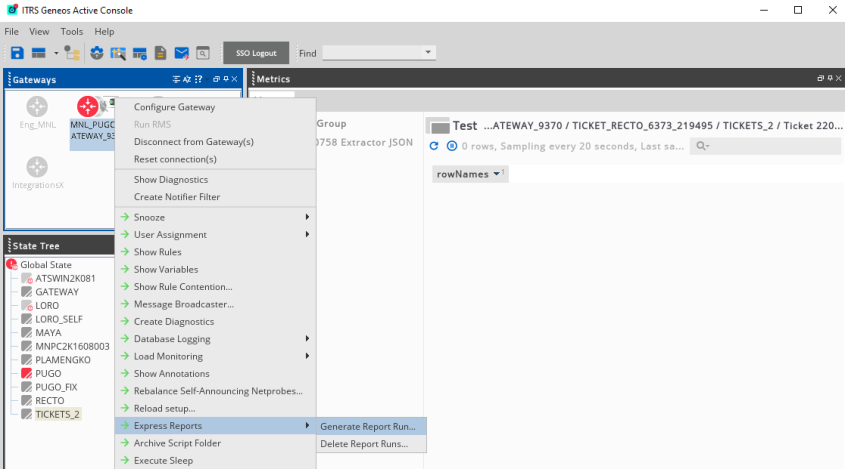
Task: Expand the Database Logging submenu
Action: (215, 339)
